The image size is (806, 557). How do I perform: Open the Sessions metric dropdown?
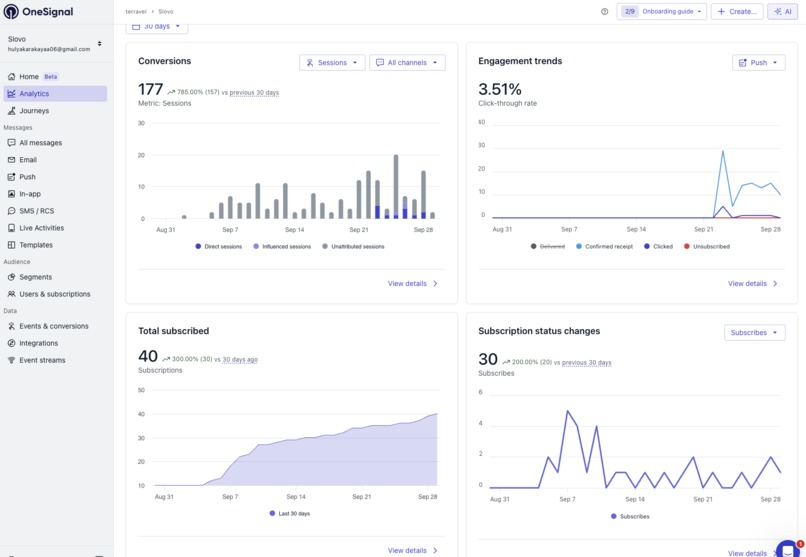(332, 63)
